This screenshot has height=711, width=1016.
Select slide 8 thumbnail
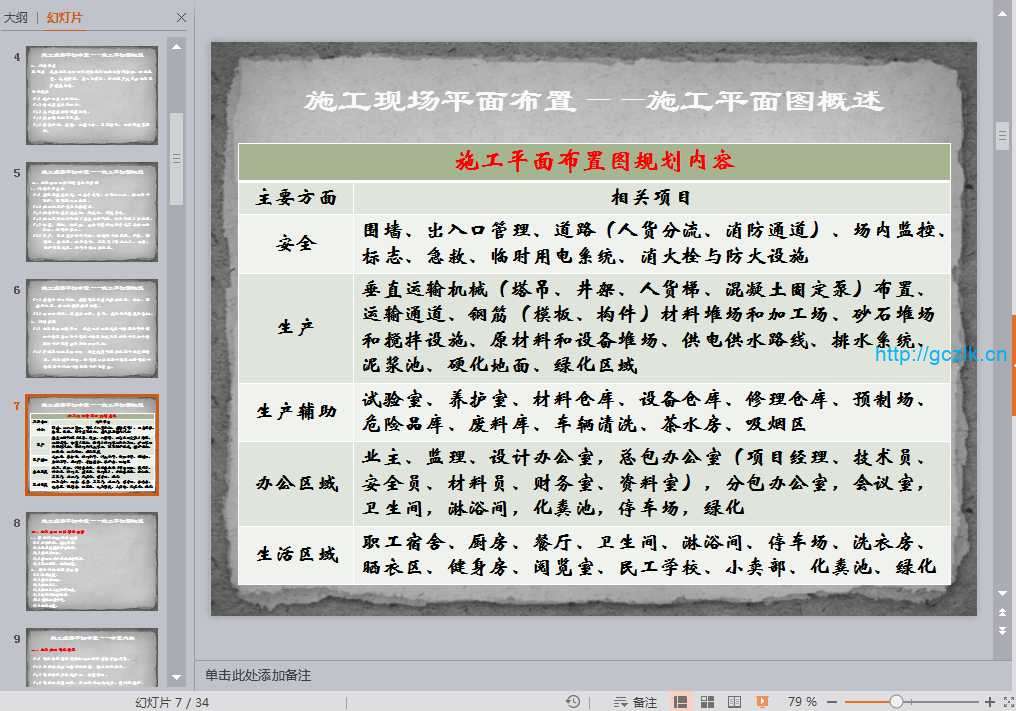point(92,562)
